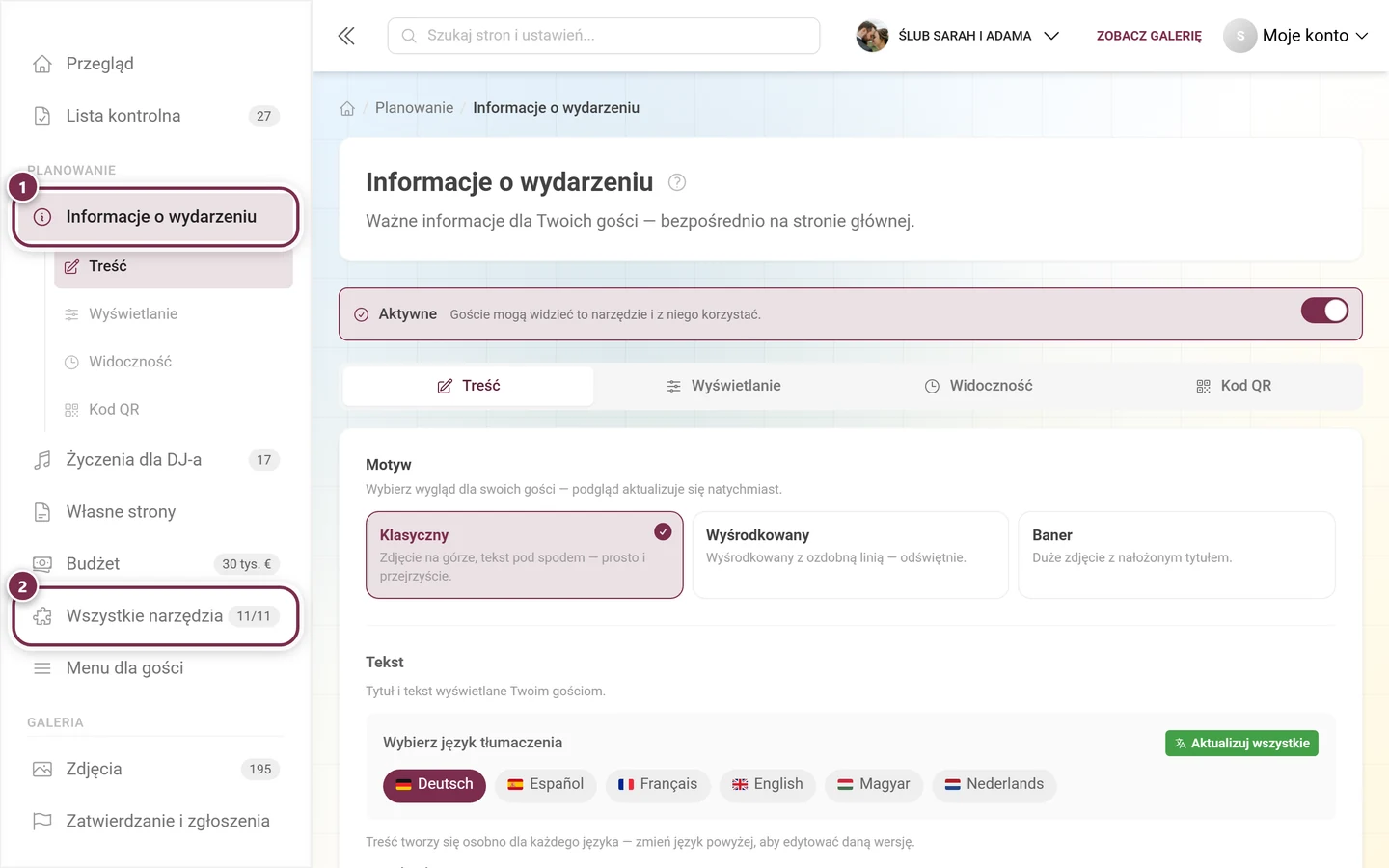Image resolution: width=1389 pixels, height=868 pixels.
Task: Open Kod QR in the sidebar submenu
Action: point(174,410)
